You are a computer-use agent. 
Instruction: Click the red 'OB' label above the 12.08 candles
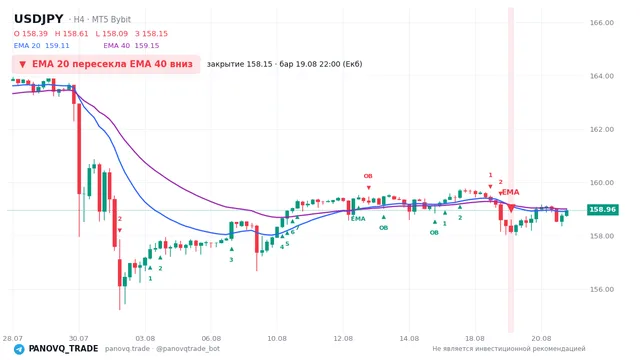(x=368, y=176)
